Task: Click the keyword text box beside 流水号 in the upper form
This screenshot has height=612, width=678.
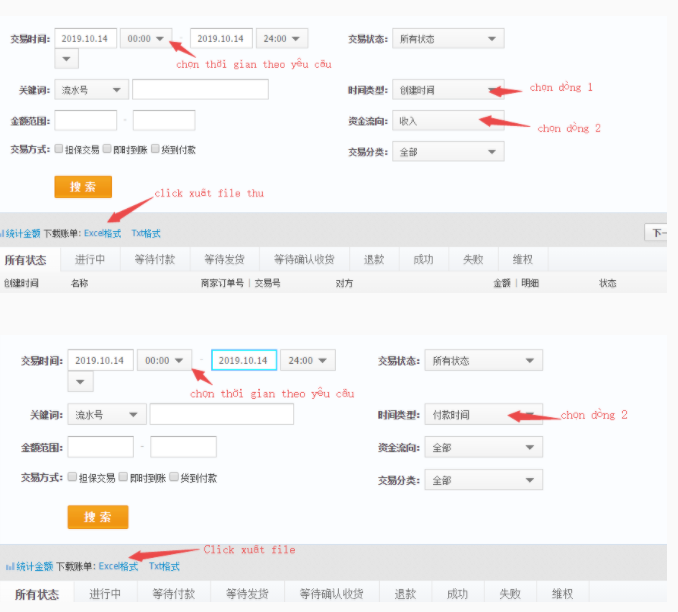Action: (200, 90)
